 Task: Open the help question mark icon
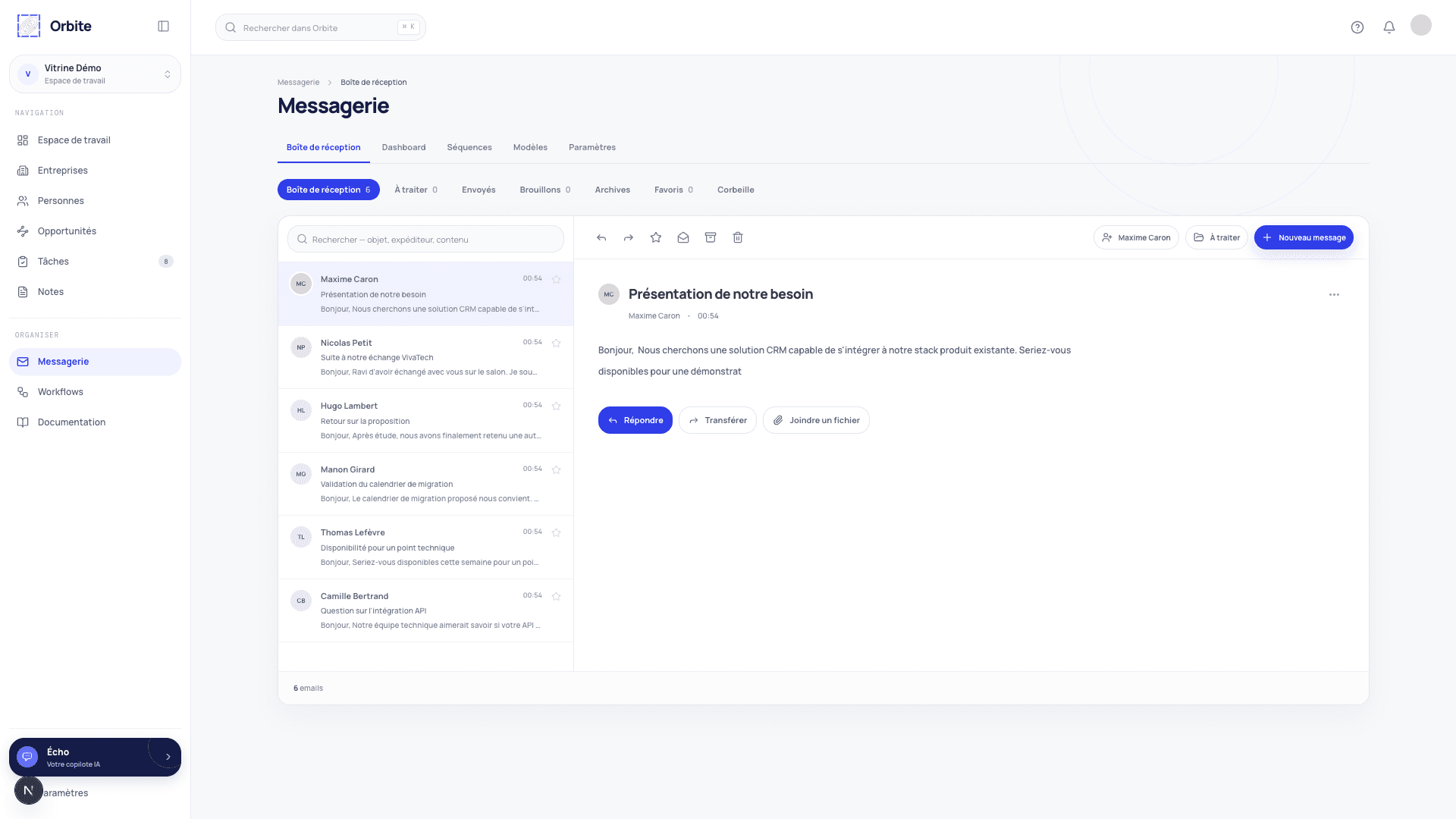(x=1357, y=27)
